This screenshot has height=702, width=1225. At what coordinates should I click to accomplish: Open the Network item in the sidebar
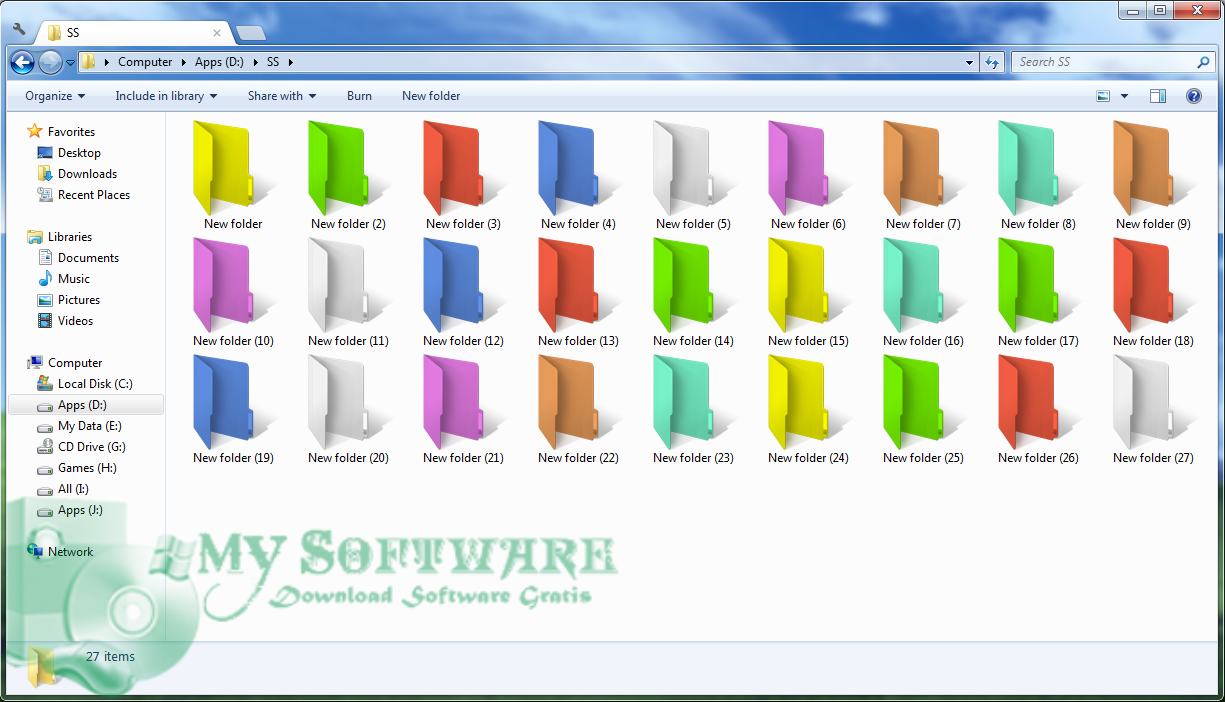pos(69,551)
